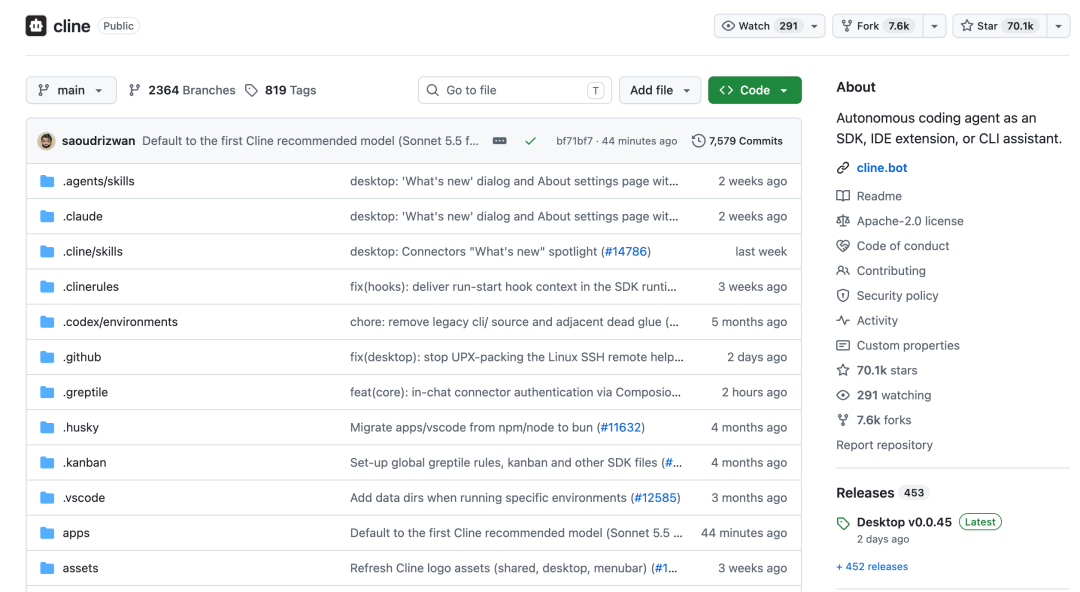This screenshot has width=1080, height=592.
Task: Click the folder icon for assets
Action: [47, 568]
